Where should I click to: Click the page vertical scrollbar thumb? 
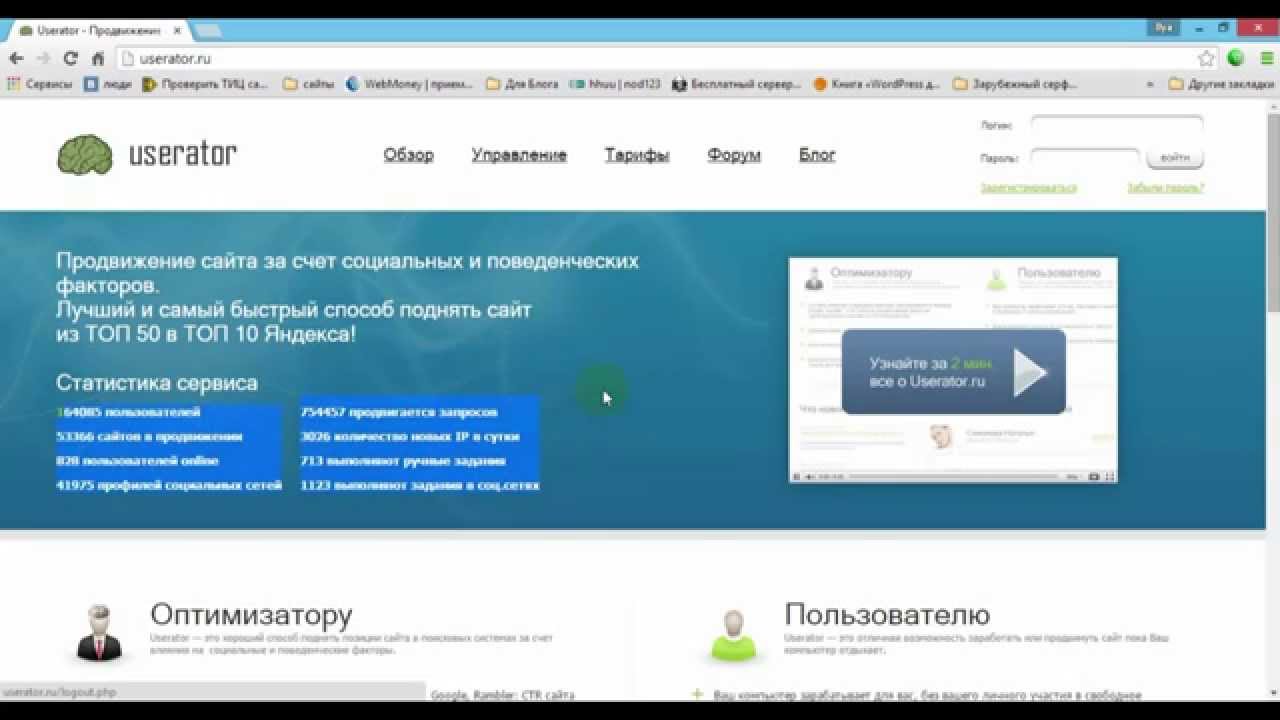click(x=1272, y=215)
